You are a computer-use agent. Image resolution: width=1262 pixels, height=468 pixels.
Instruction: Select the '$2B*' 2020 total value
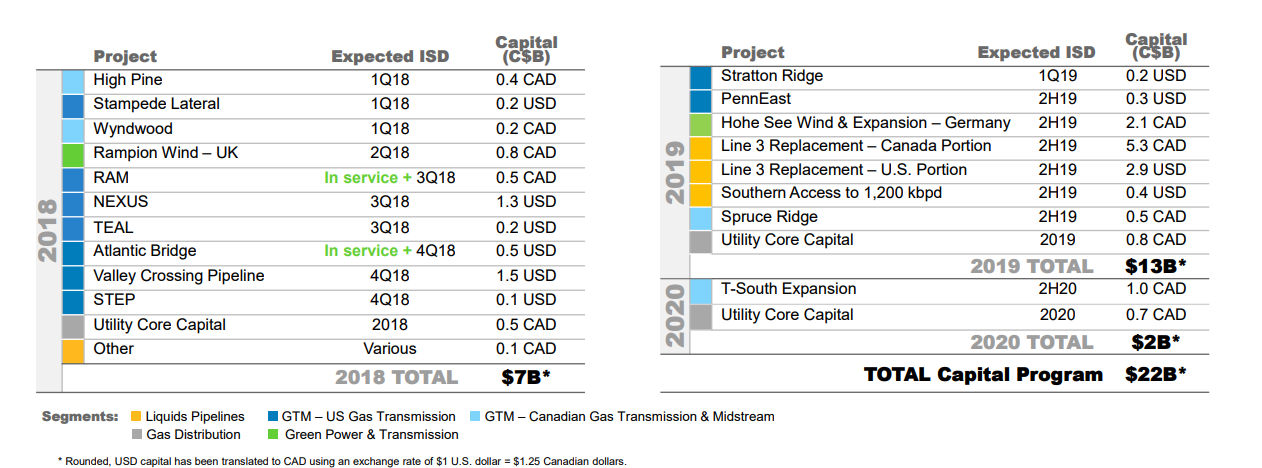1157,343
